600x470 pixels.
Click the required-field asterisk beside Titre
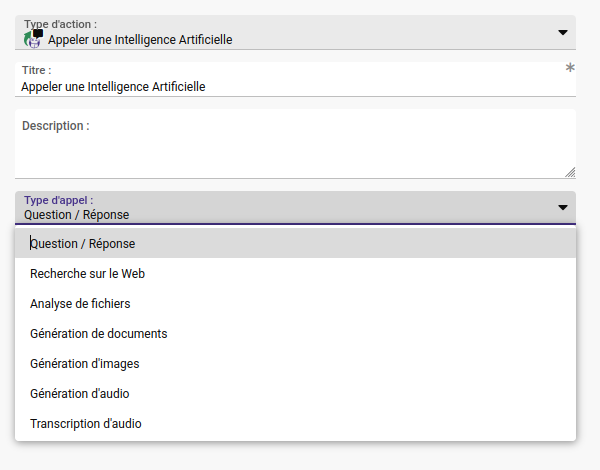[x=570, y=68]
